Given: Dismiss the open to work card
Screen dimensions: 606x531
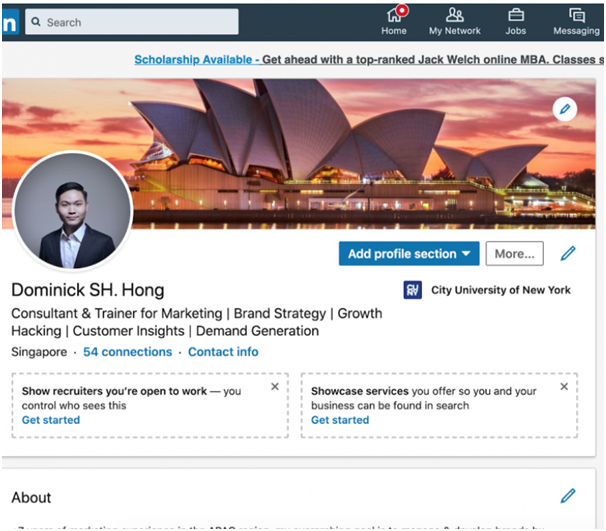Looking at the screenshot, I should coord(275,386).
